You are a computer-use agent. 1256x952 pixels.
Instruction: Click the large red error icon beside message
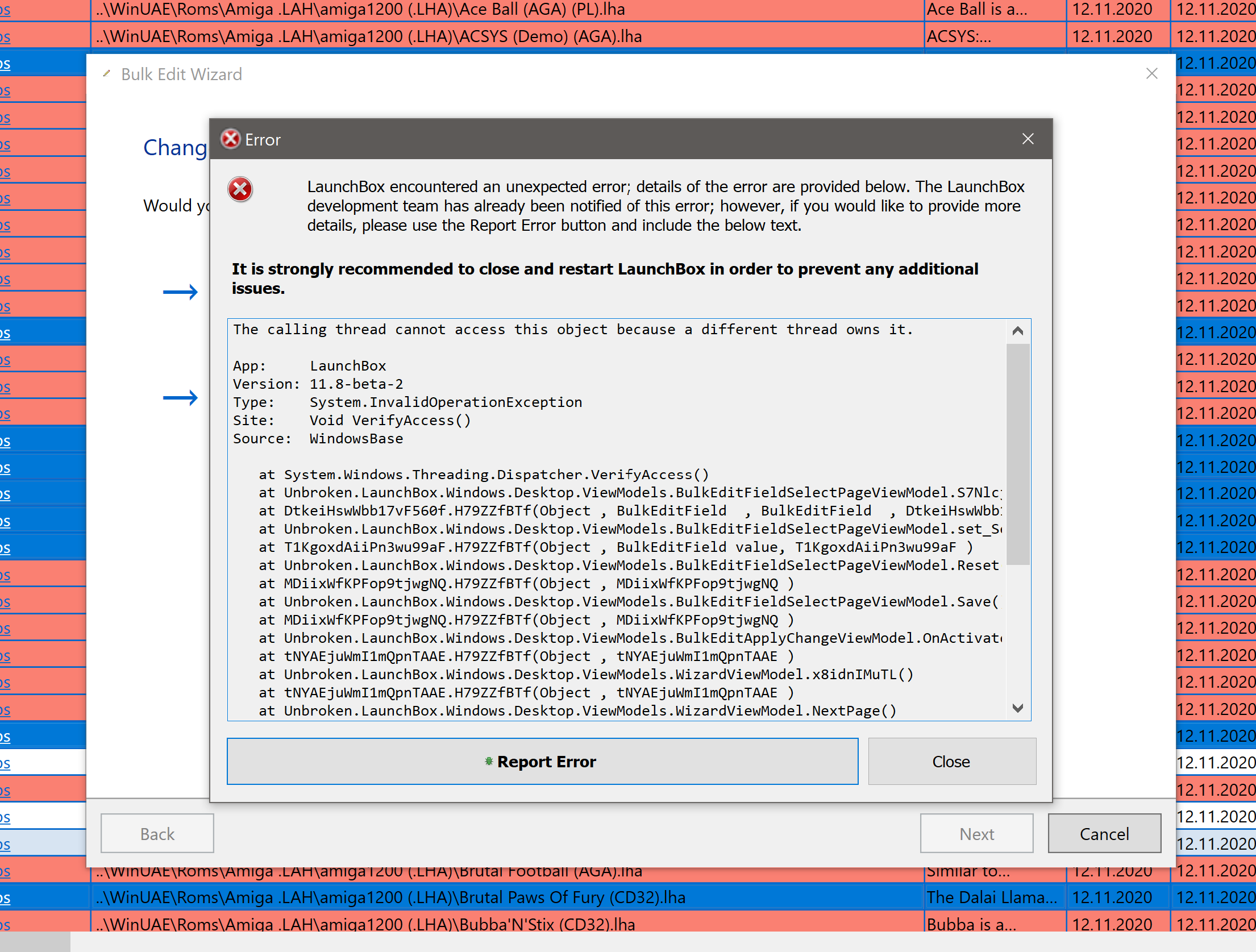240,189
